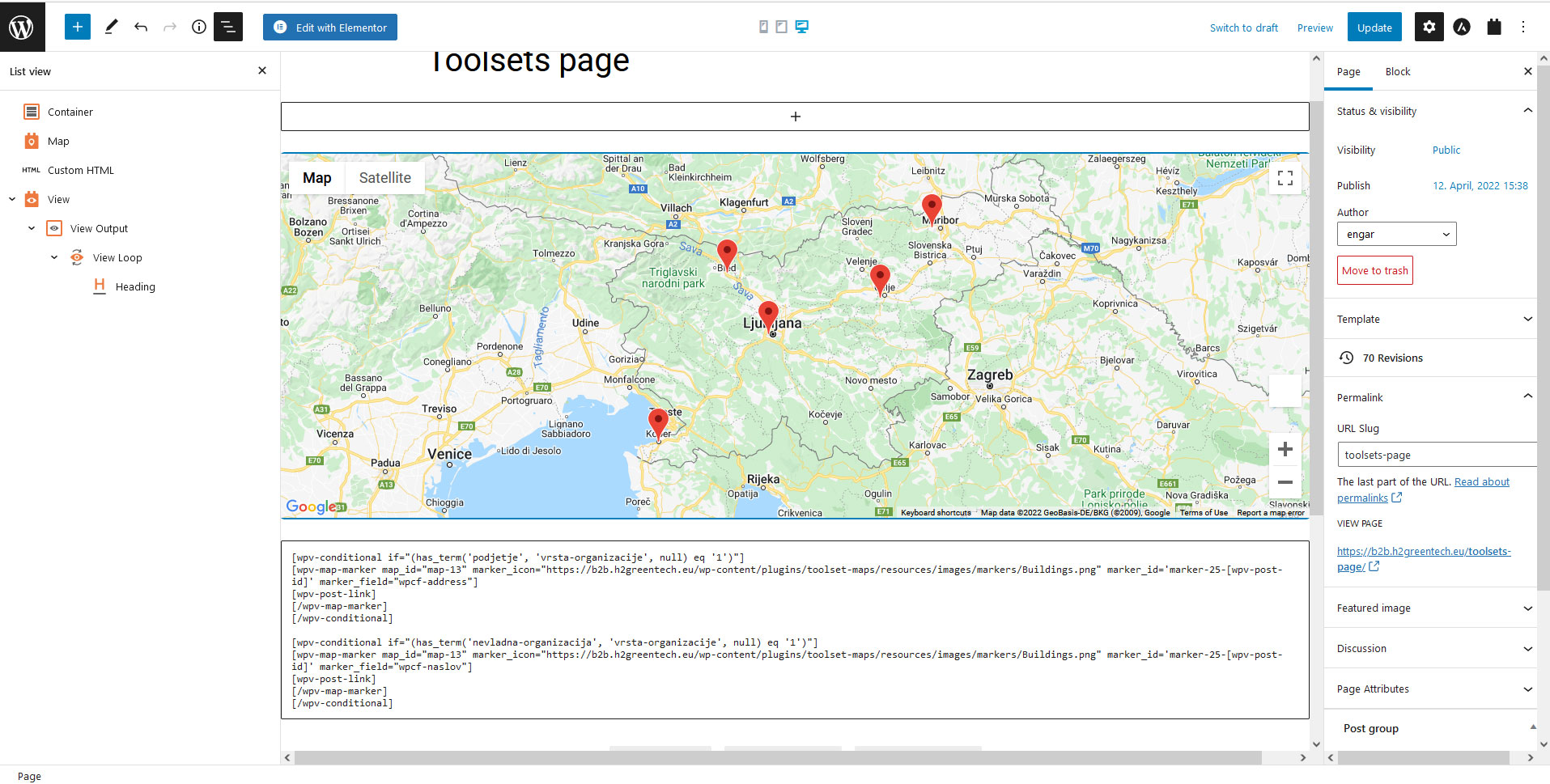Screen dimensions: 1550x784
Task: Toggle the block inserter plus button
Action: [78, 27]
